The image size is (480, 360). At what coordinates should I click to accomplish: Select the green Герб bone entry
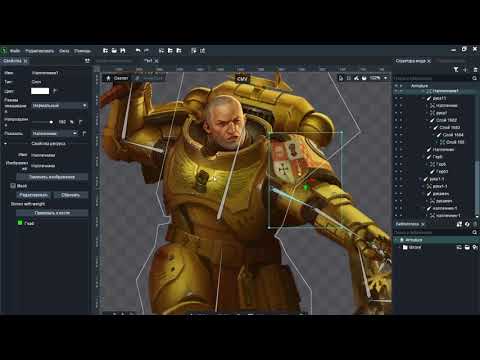coord(26,223)
